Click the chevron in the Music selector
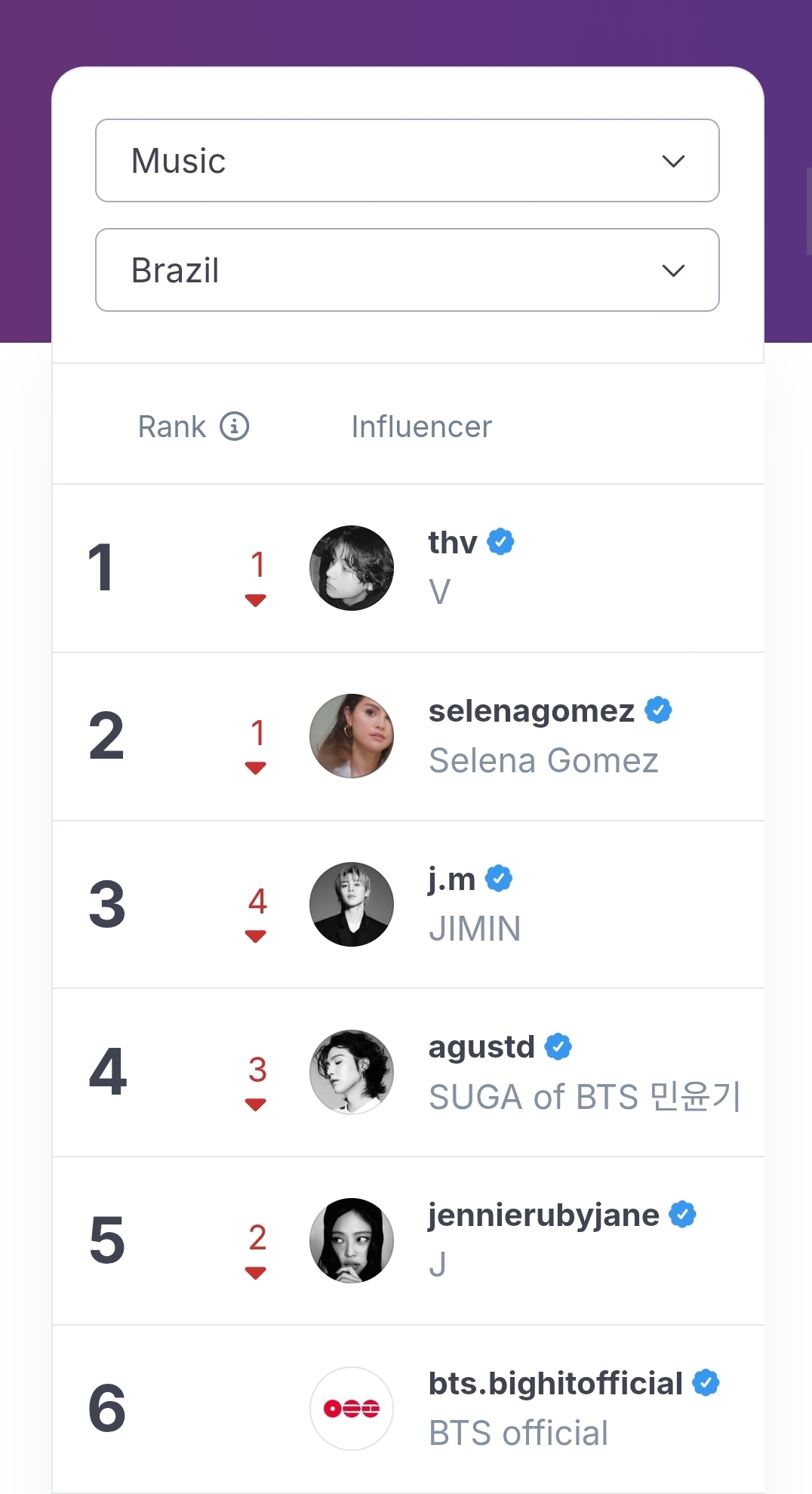This screenshot has height=1494, width=812. click(x=673, y=161)
